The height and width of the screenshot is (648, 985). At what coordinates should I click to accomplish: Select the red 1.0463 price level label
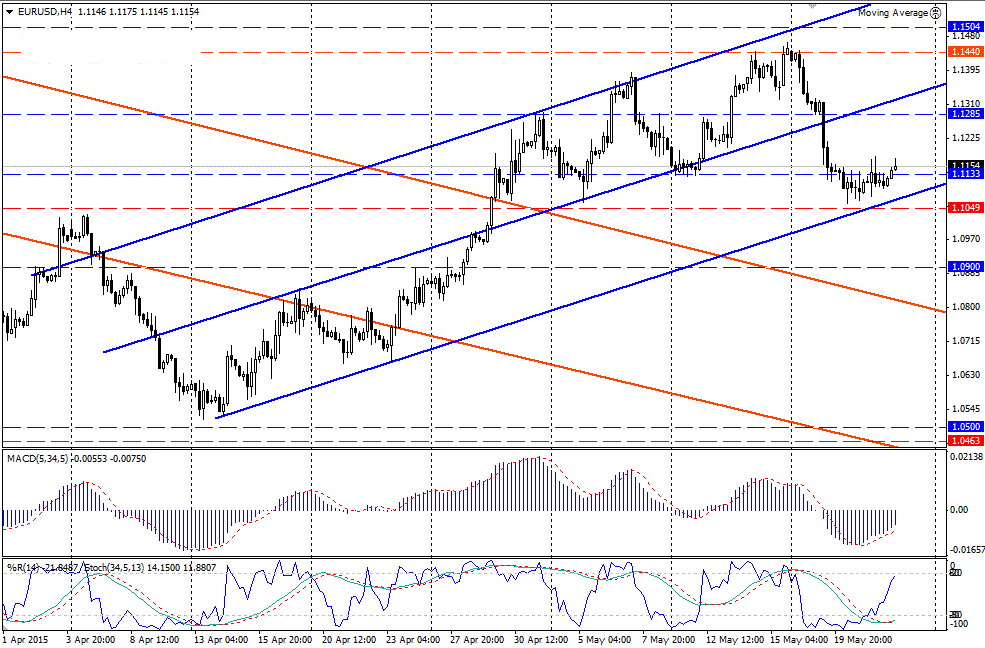[966, 441]
